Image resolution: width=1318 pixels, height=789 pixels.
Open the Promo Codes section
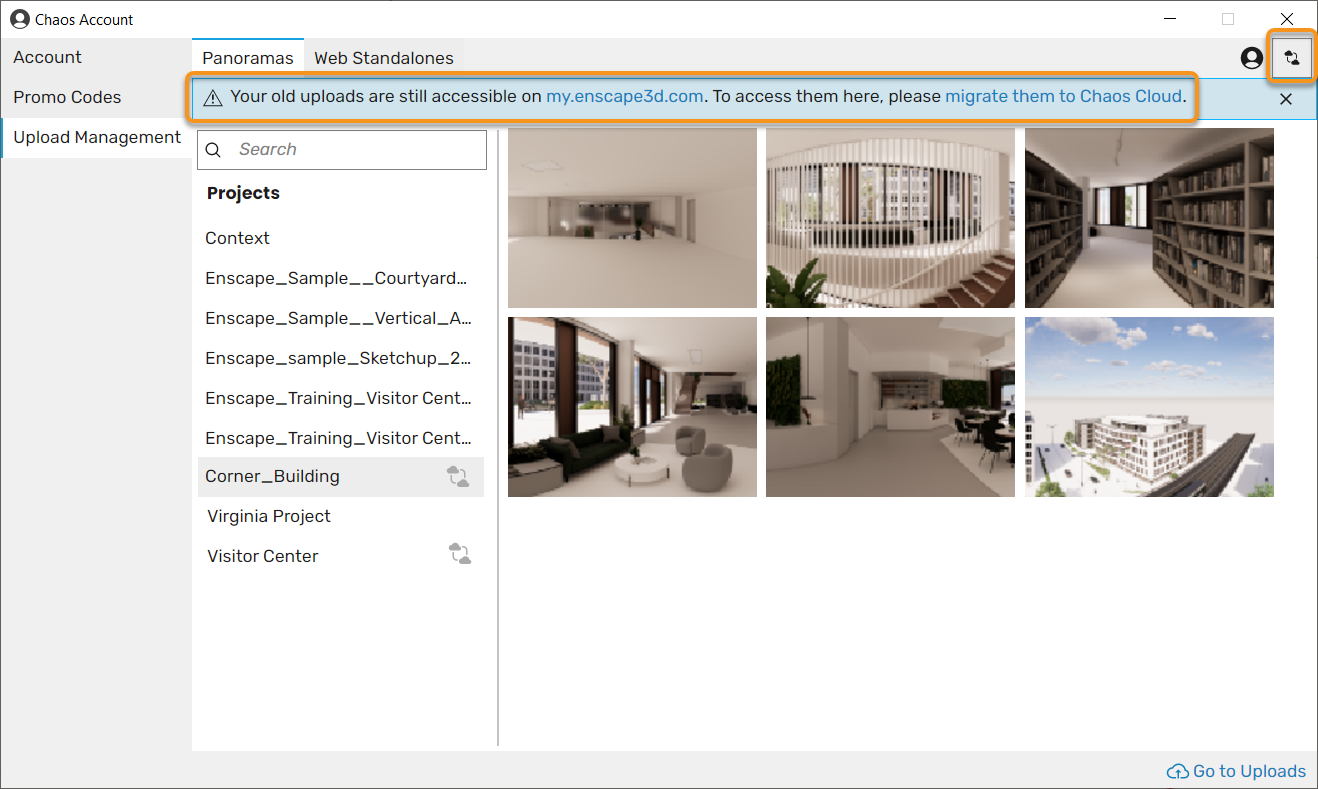(96, 97)
